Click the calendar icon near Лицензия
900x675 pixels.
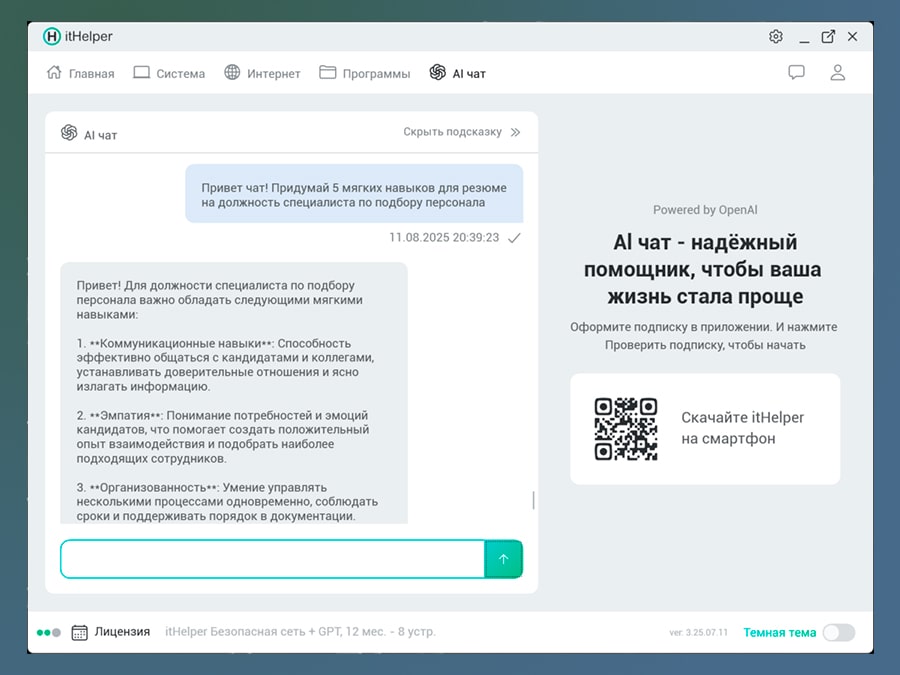point(80,632)
